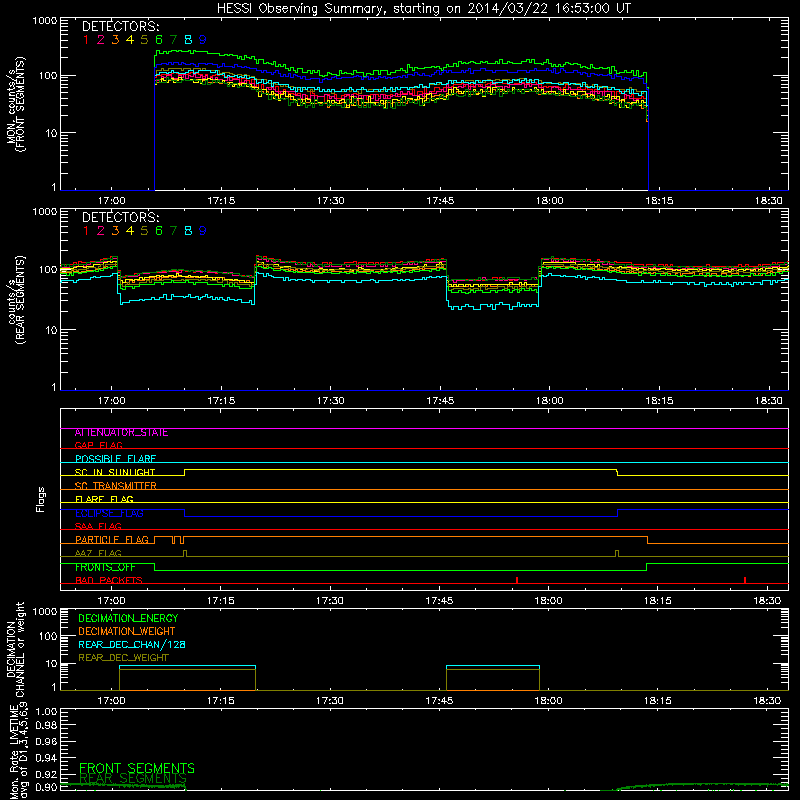The width and height of the screenshot is (800, 800).
Task: Click the vertical Flags axis label
Action: 41,499
